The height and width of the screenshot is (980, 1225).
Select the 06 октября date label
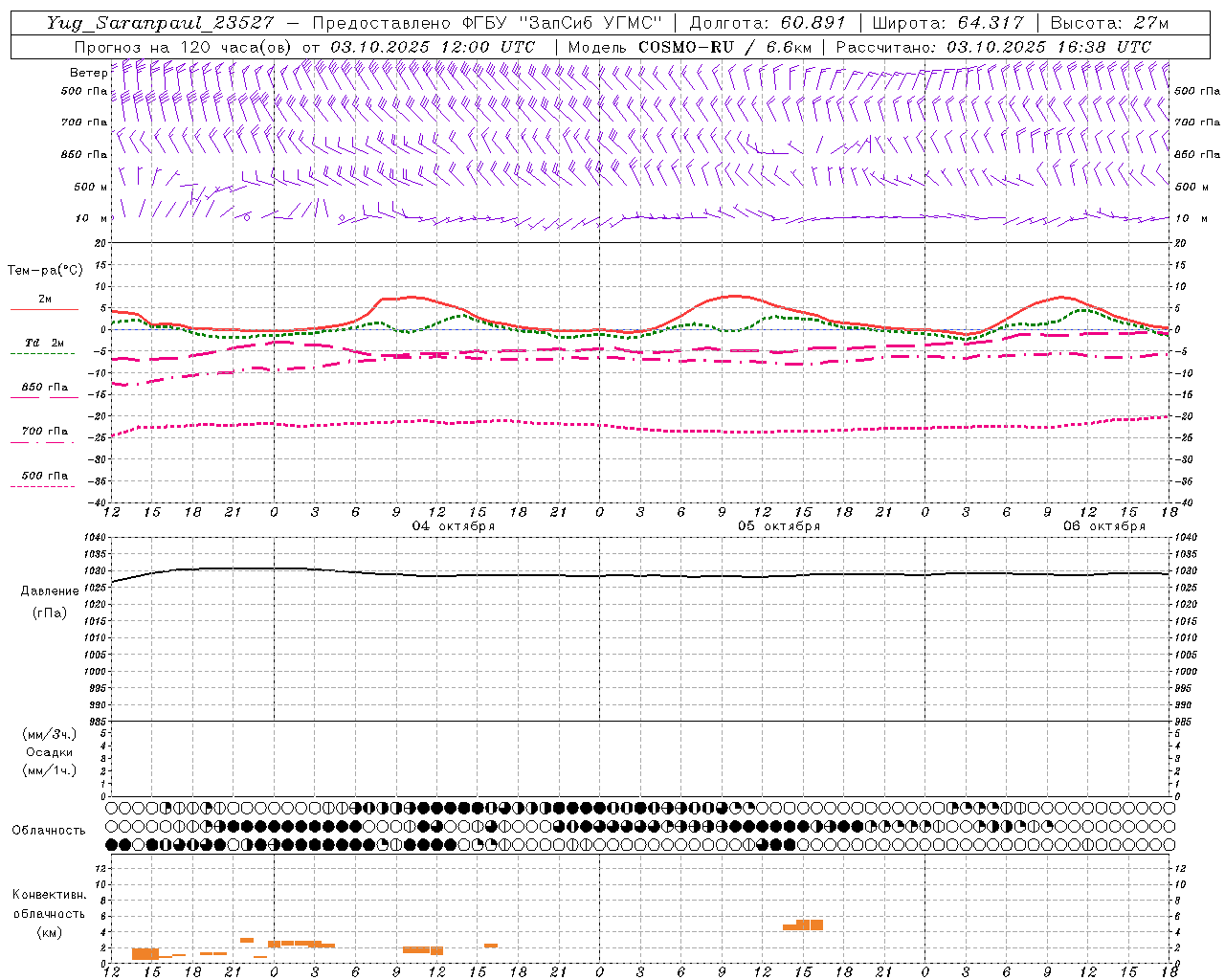click(1104, 526)
